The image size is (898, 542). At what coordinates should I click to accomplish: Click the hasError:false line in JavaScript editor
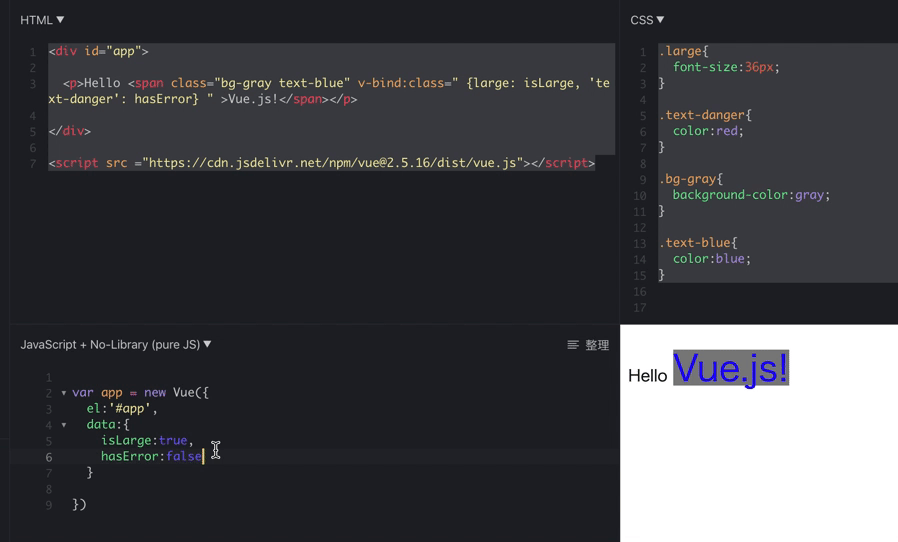click(x=152, y=456)
